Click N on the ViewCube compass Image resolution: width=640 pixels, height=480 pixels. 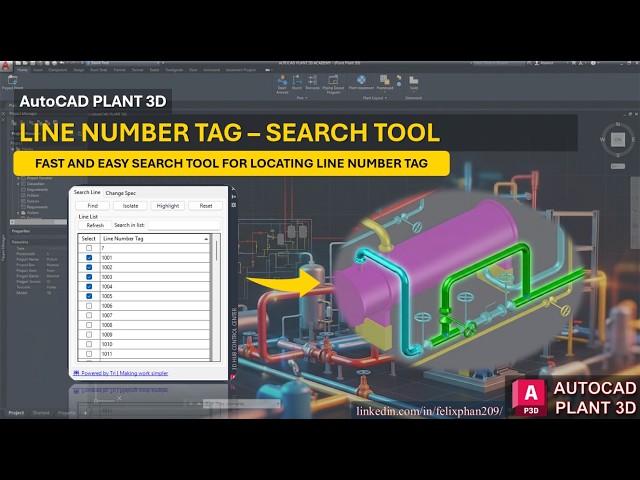tap(618, 124)
